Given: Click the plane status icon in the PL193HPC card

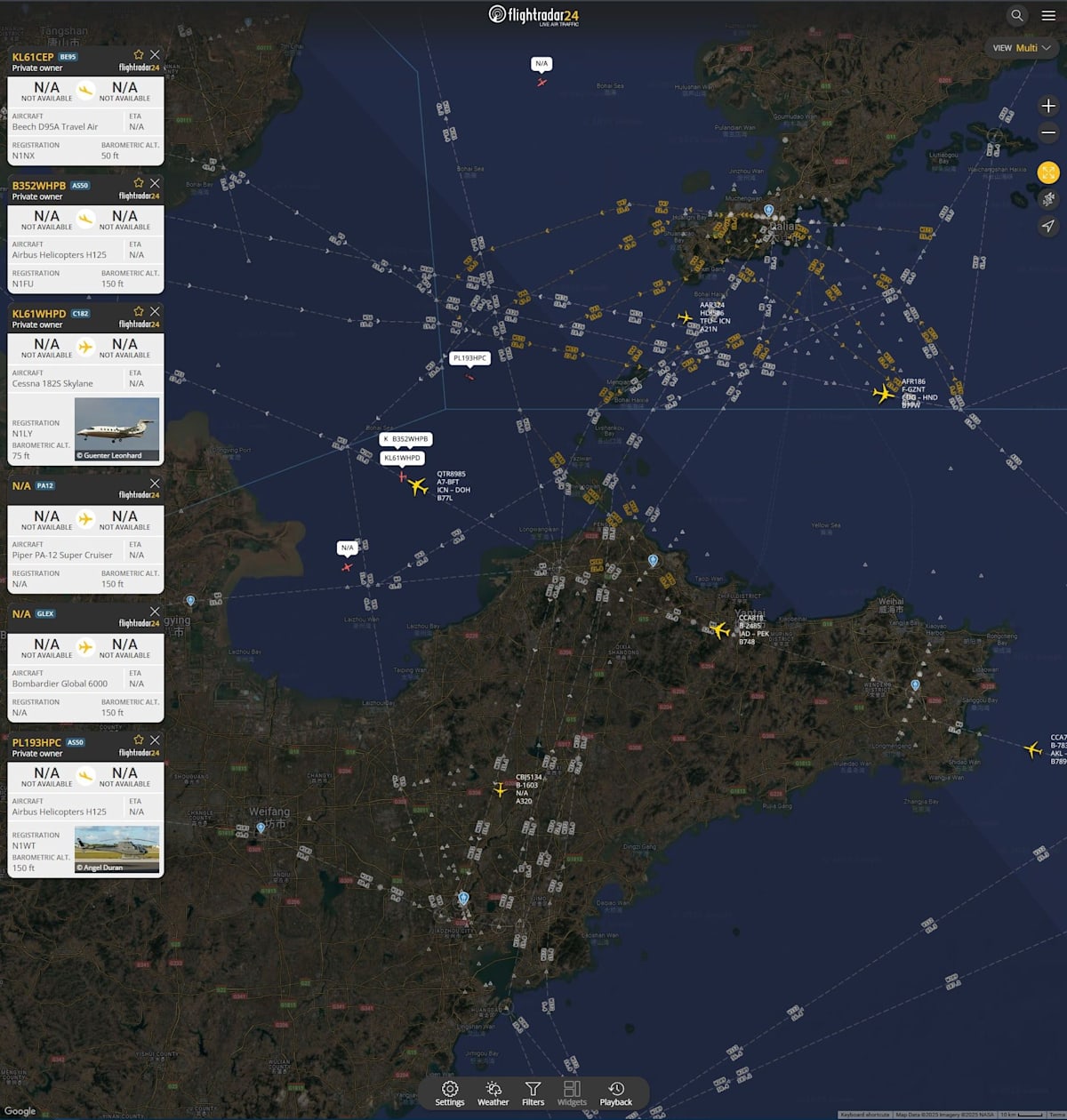Looking at the screenshot, I should [85, 775].
